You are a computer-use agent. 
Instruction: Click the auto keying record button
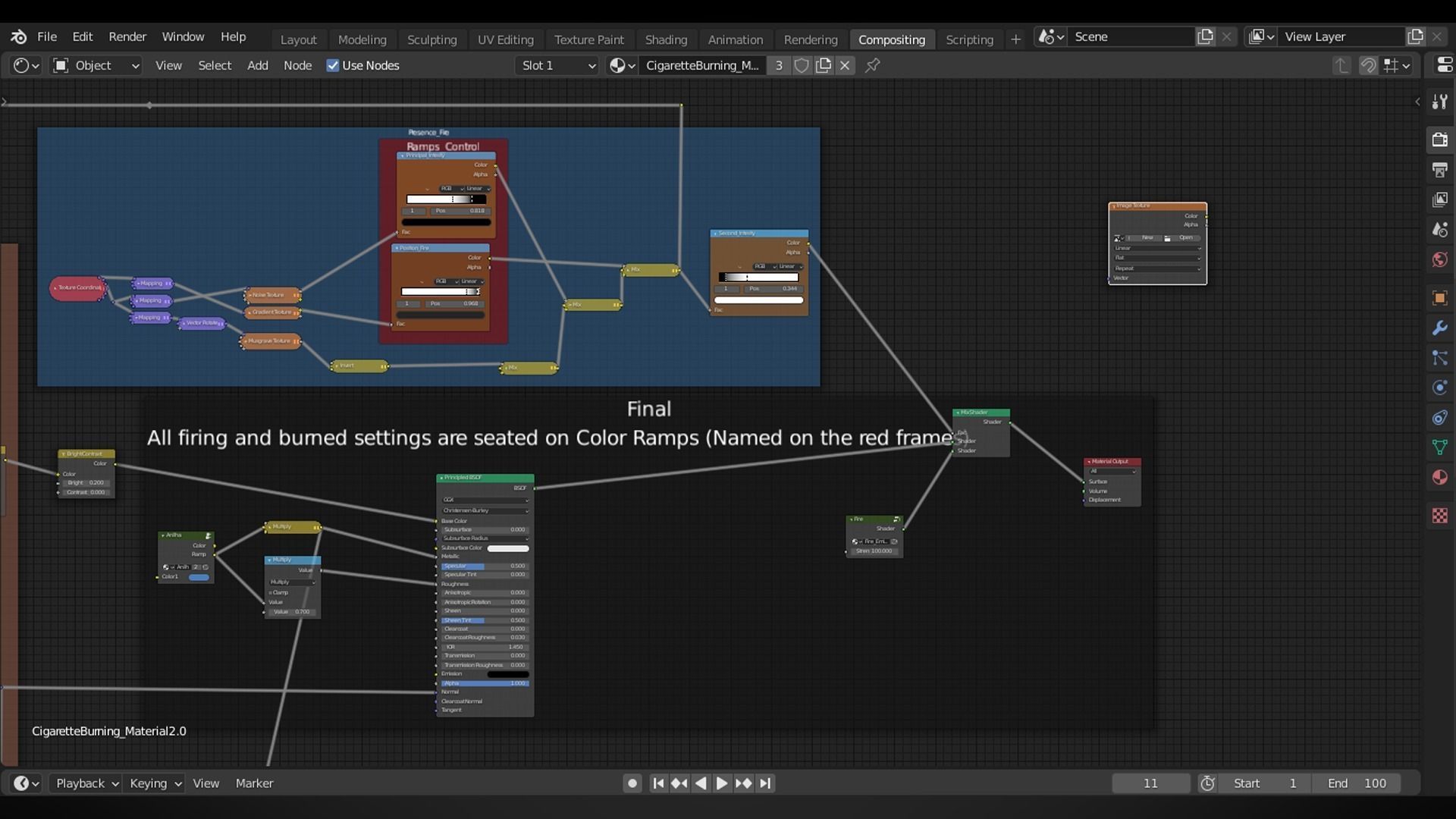click(x=632, y=783)
